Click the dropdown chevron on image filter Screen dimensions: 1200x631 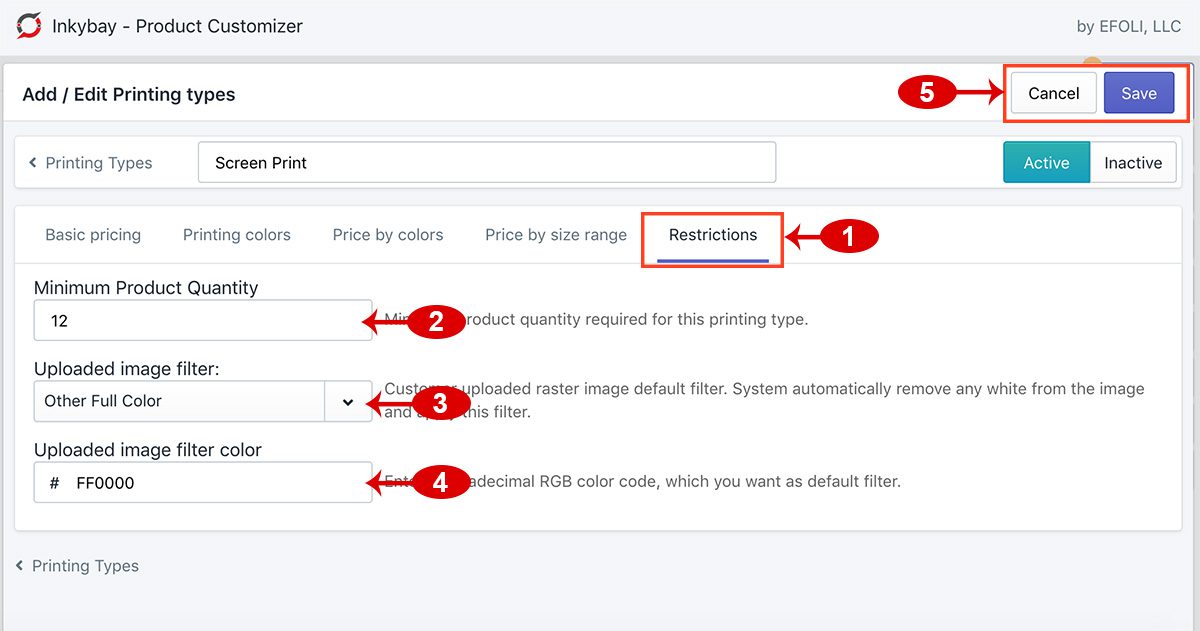point(348,401)
